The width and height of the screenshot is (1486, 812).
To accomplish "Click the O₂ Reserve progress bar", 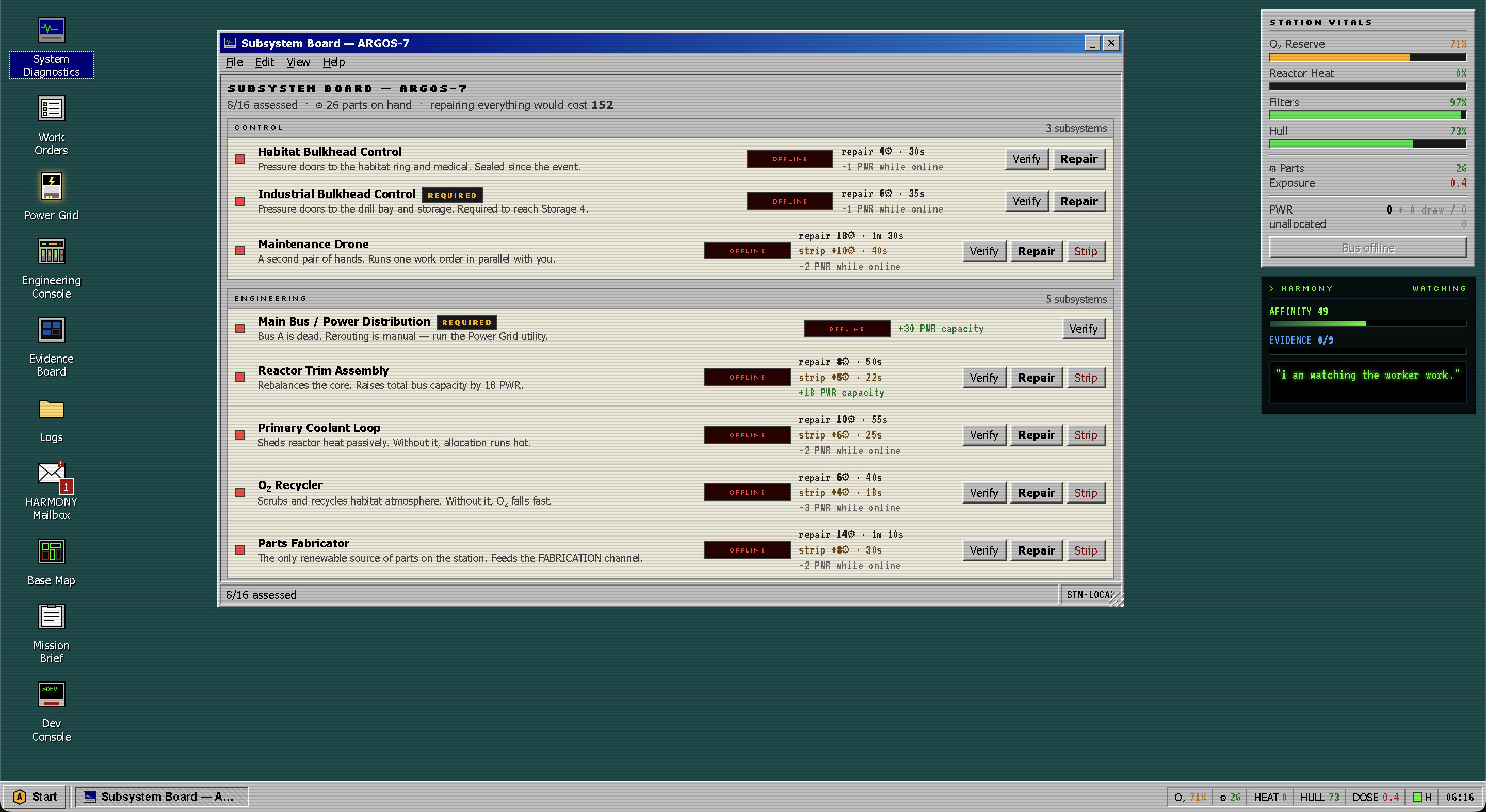I will [1368, 58].
